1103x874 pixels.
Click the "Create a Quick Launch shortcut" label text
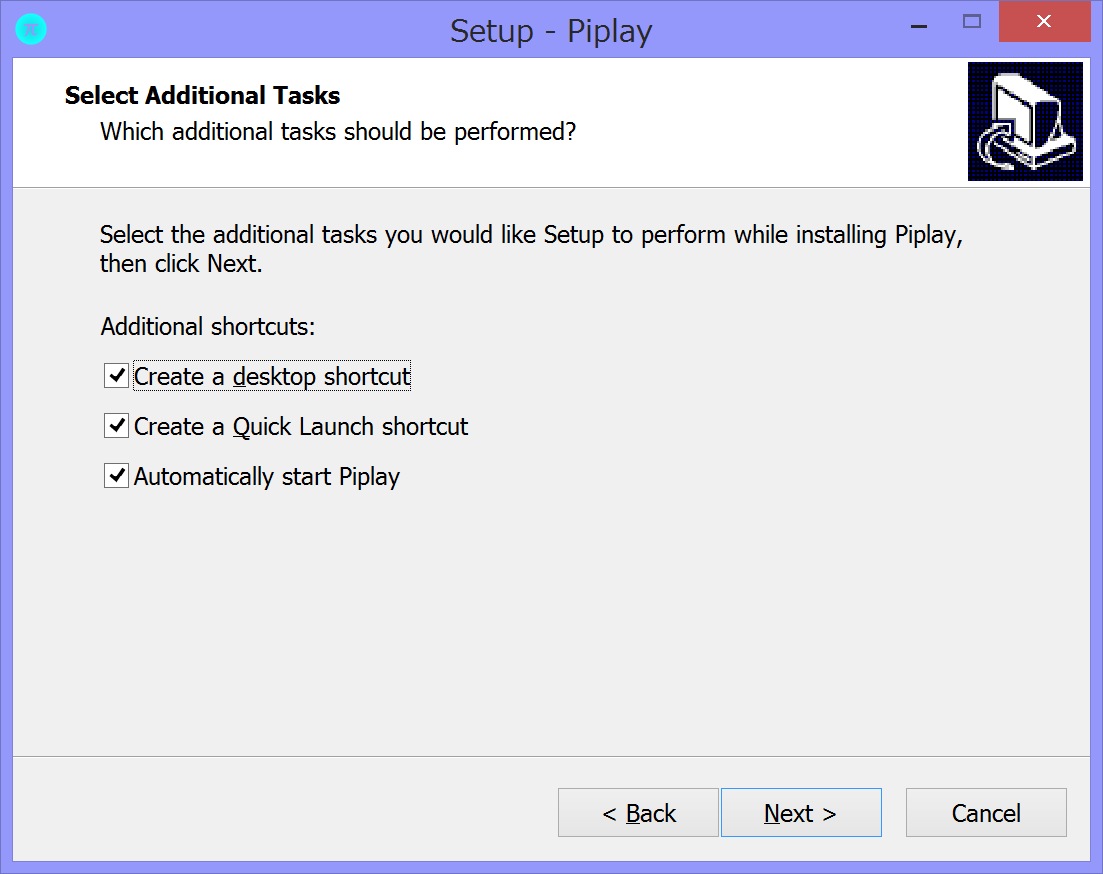tap(301, 426)
